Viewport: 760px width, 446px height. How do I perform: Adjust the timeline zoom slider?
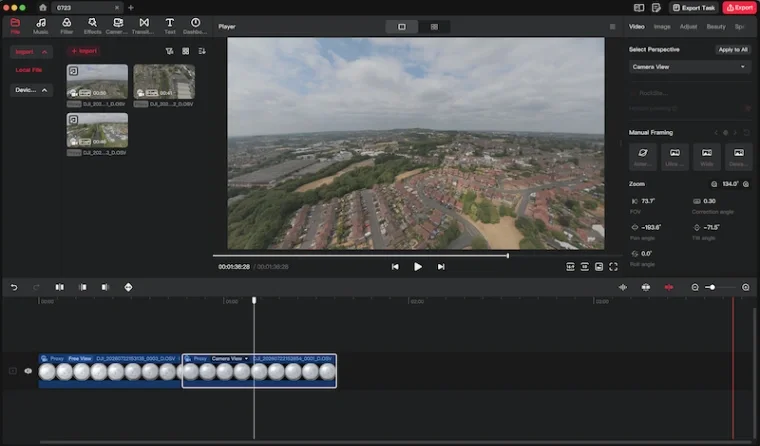click(x=720, y=287)
